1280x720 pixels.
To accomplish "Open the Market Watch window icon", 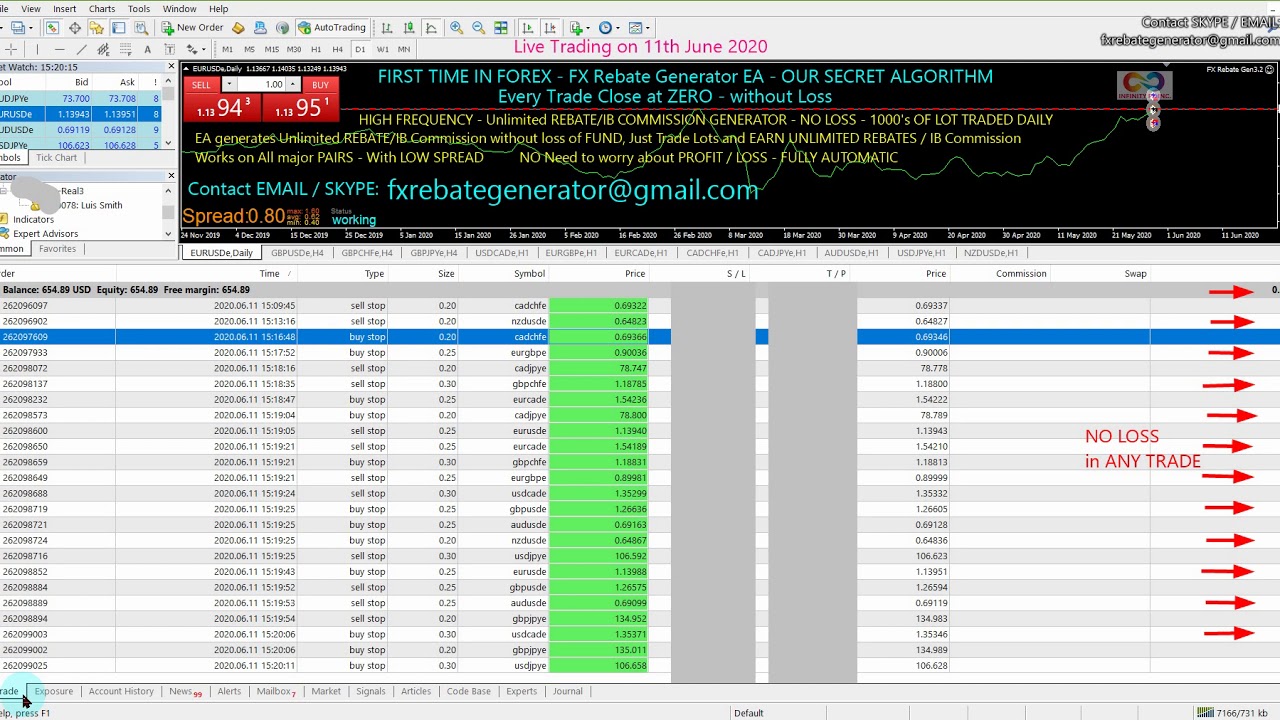I will click(x=52, y=28).
